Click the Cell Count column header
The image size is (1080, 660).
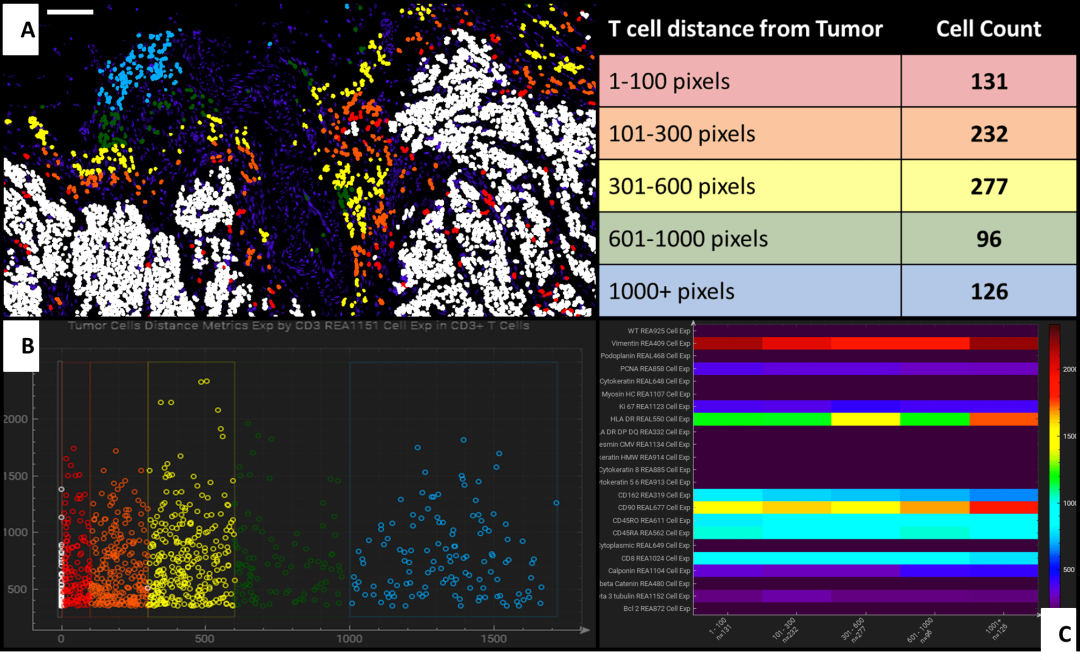988,29
